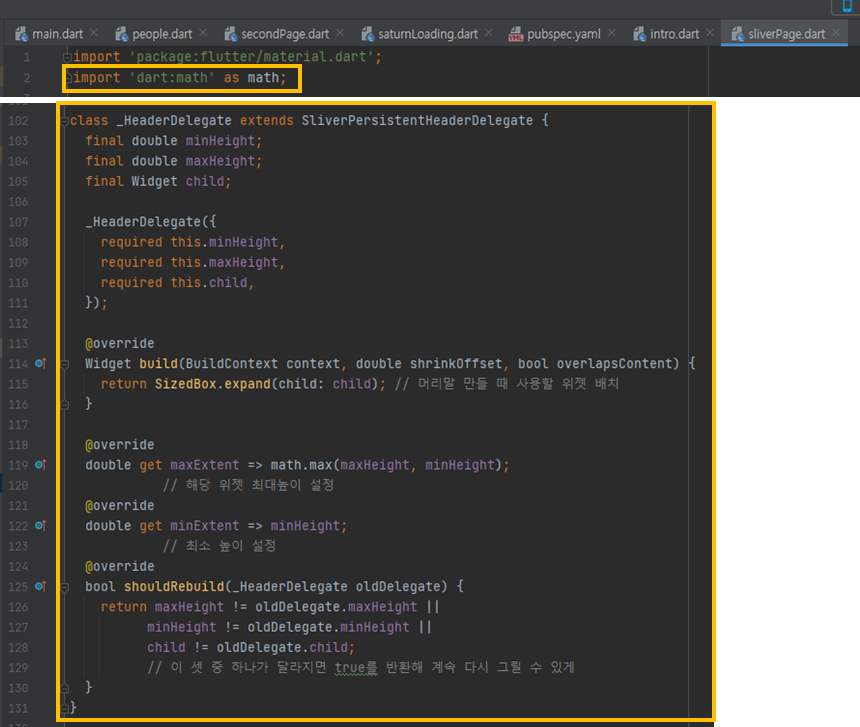Collapse the _HeaderDelegate class fold on line 102
The height and width of the screenshot is (727, 860).
(x=65, y=121)
